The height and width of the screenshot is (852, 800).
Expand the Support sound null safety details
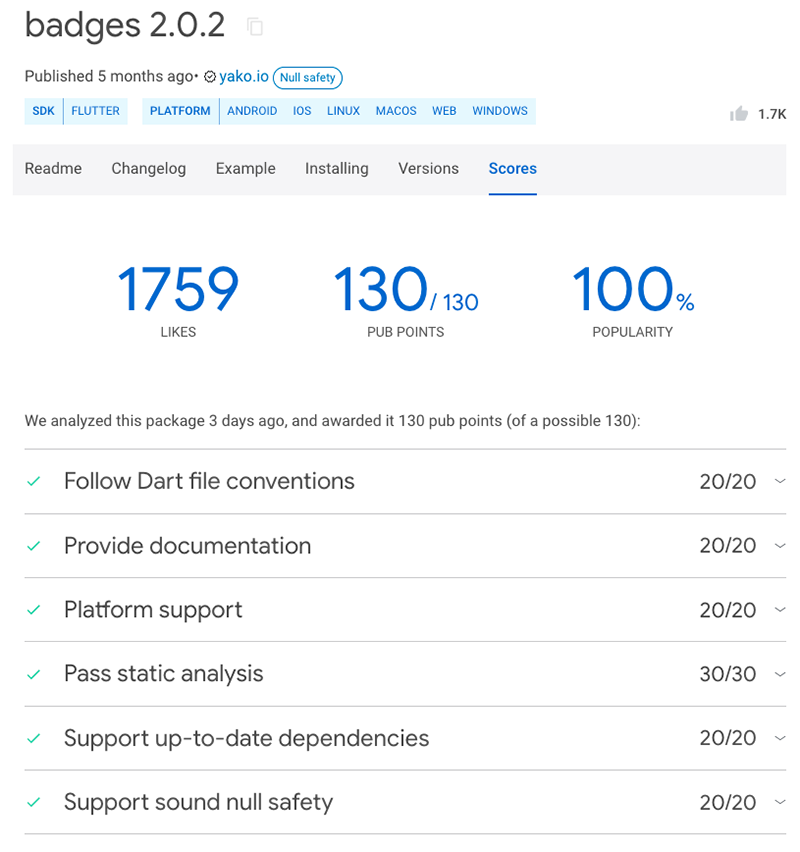779,802
